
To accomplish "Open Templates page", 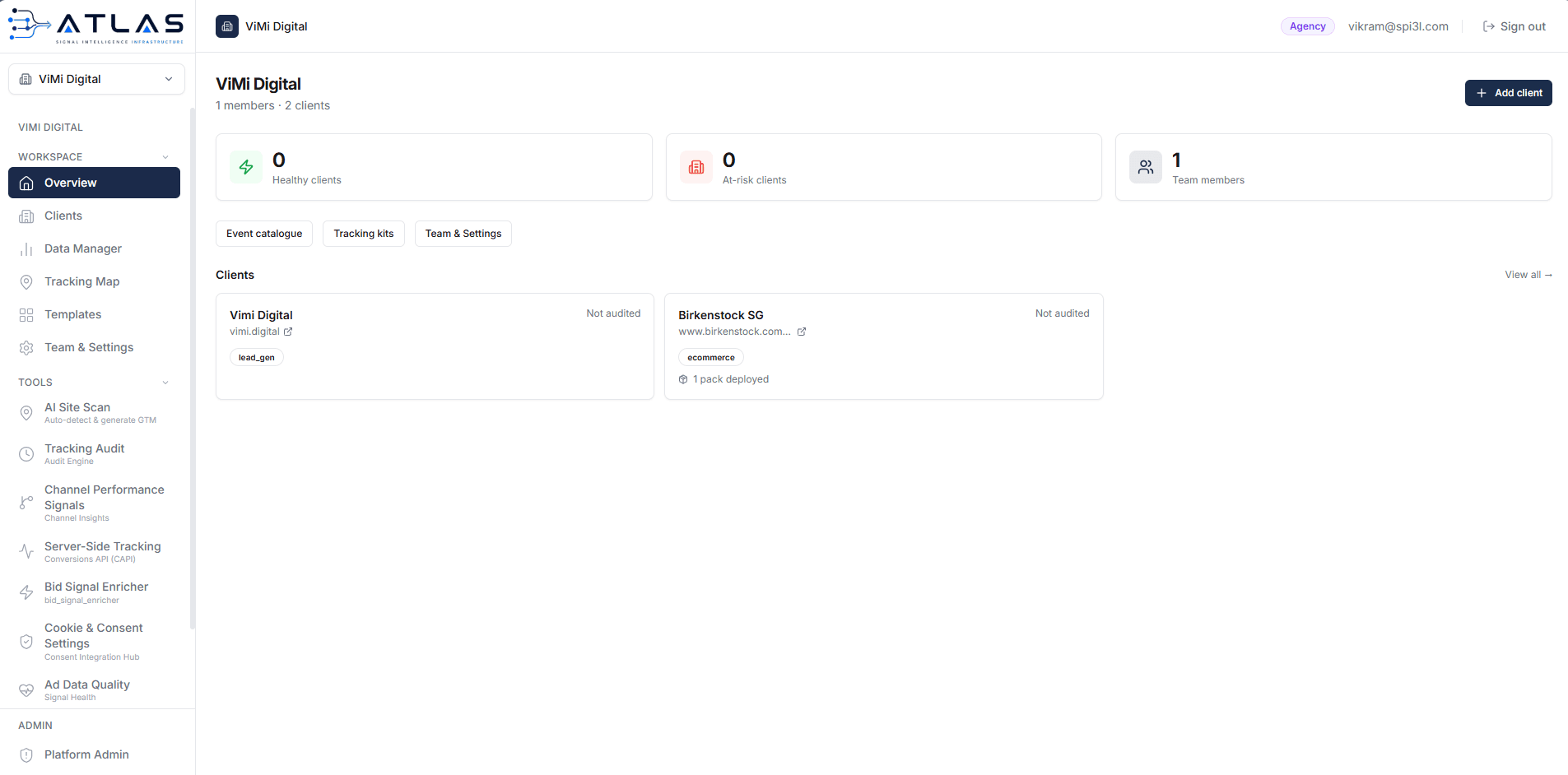I will pos(94,314).
